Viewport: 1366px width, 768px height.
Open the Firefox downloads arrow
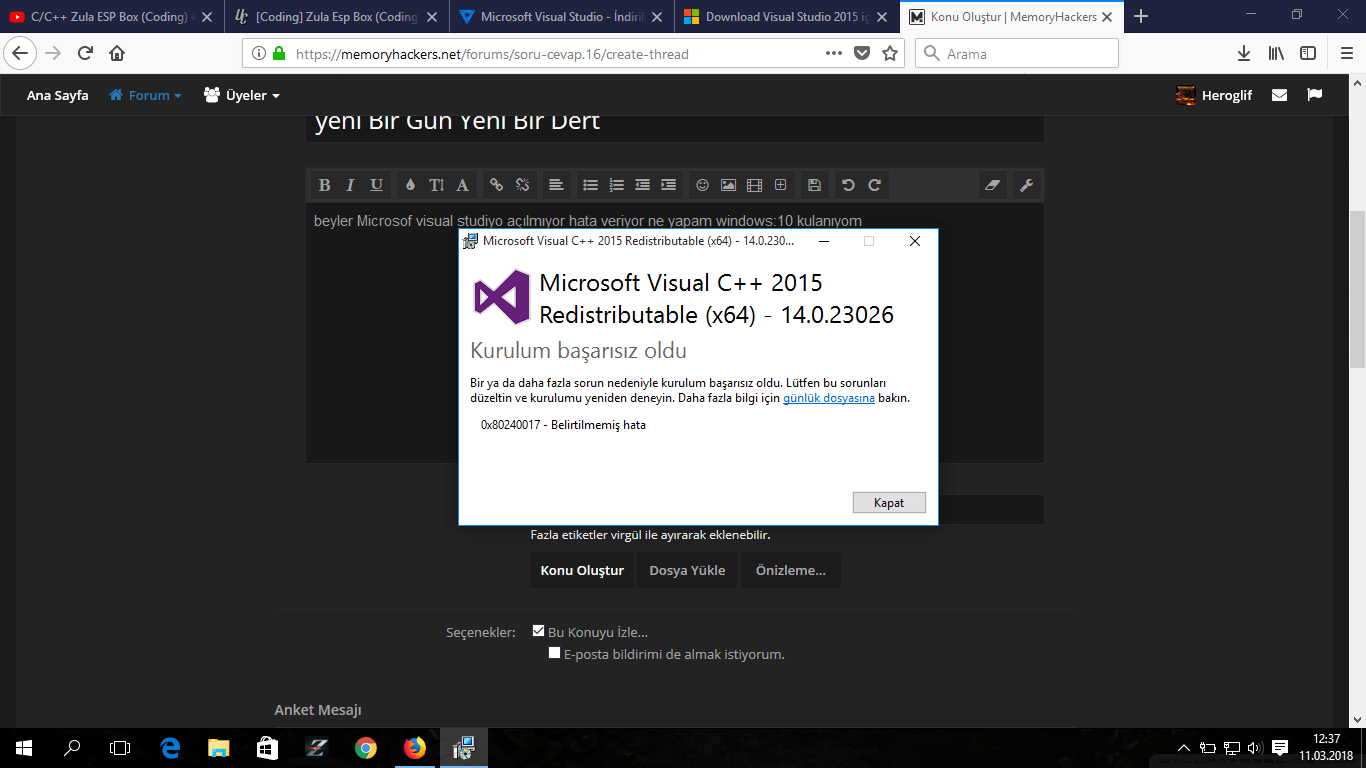tap(1244, 54)
